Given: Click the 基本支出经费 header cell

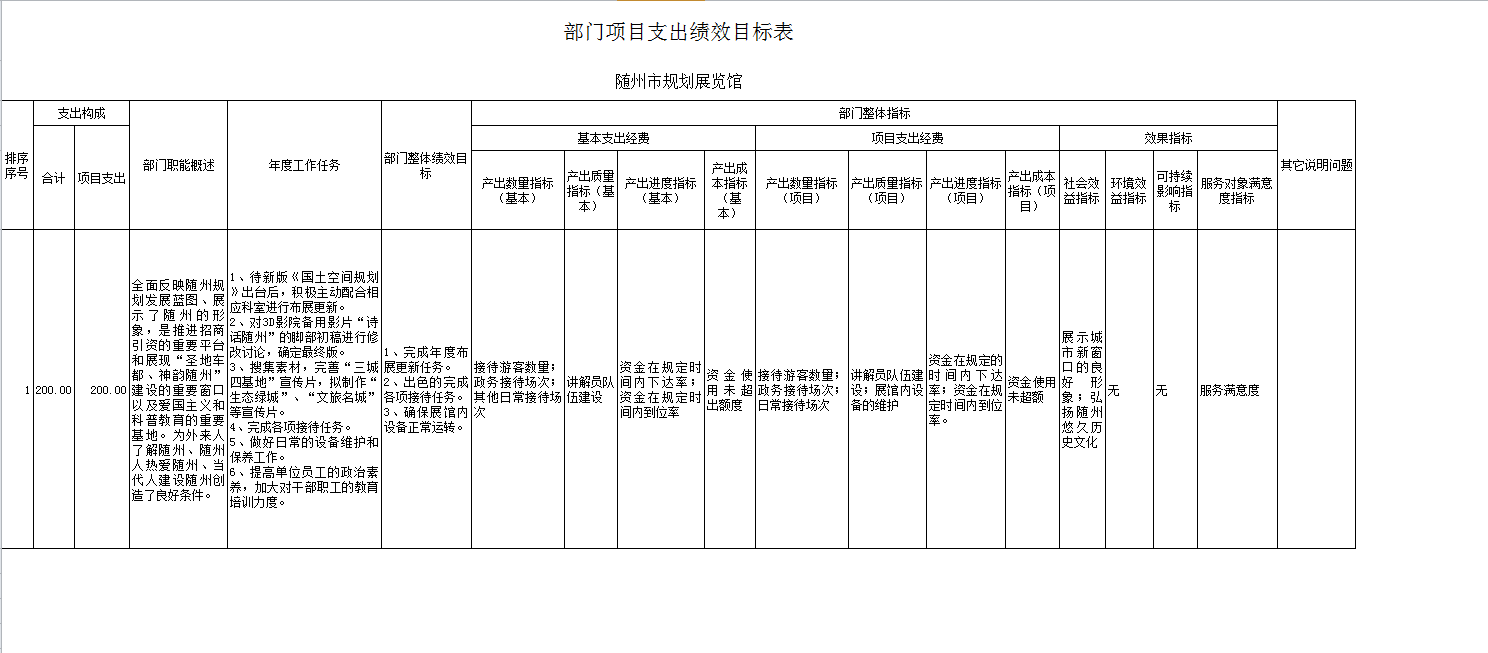Looking at the screenshot, I should click(613, 138).
